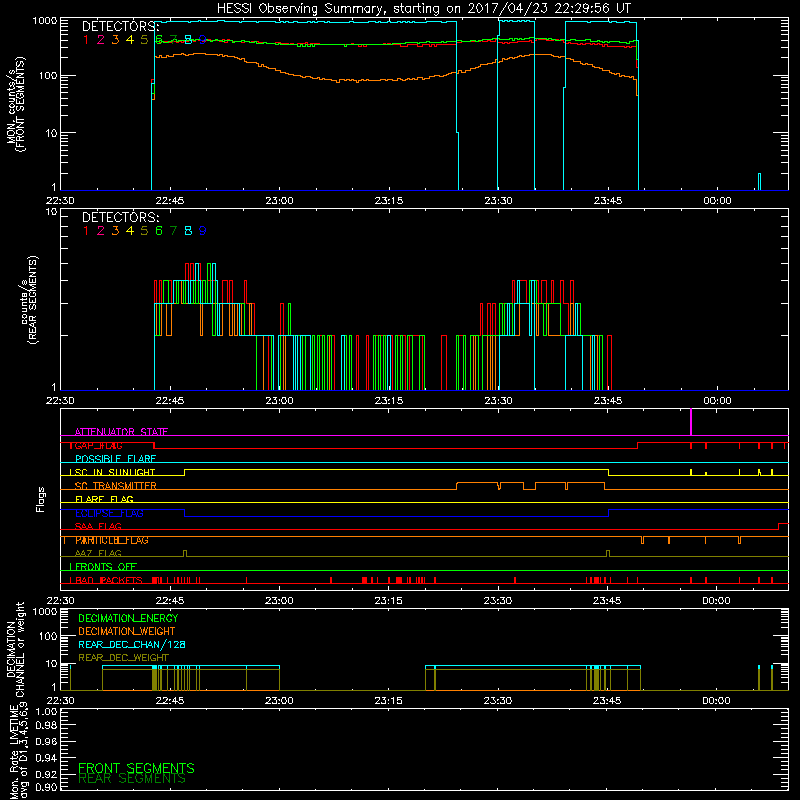This screenshot has width=800, height=800.
Task: Click the 00:00 tick under rear segments plot
Action: (717, 401)
